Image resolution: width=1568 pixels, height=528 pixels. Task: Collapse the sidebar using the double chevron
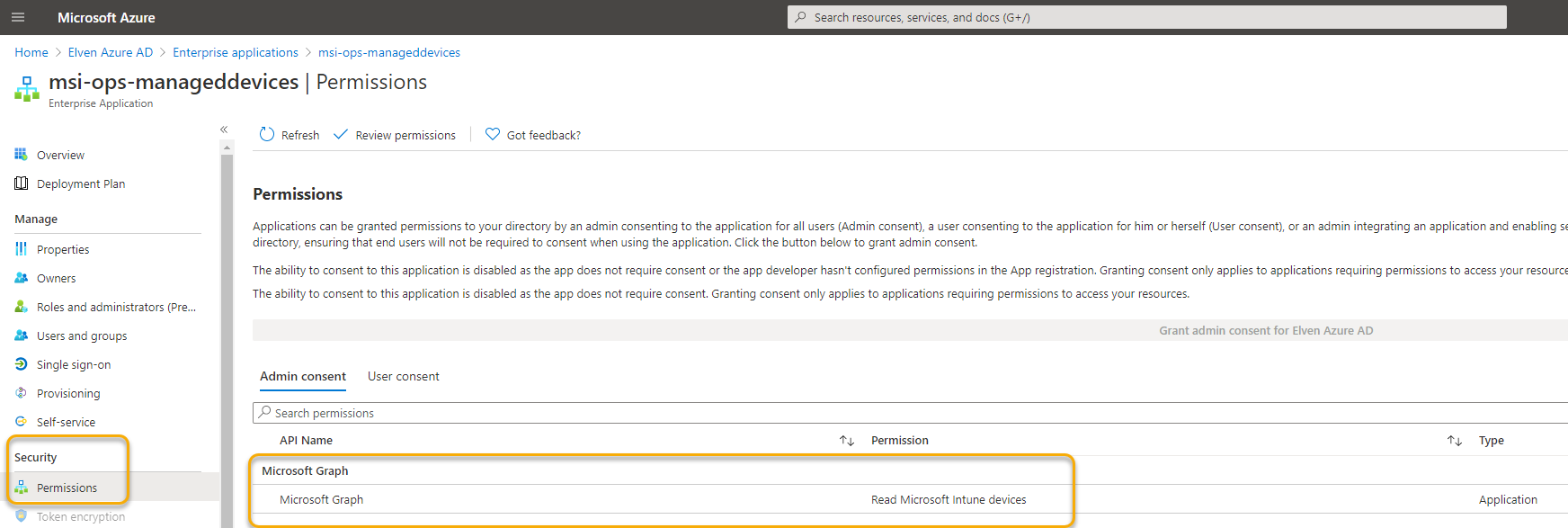(x=224, y=130)
